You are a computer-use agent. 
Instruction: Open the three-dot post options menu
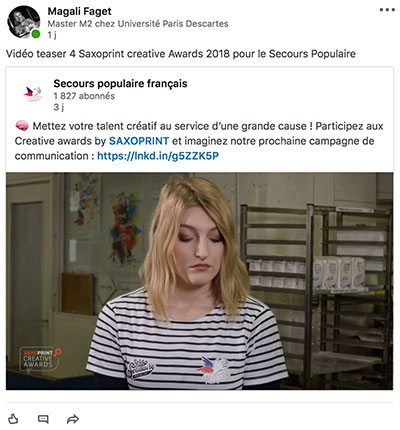coord(387,10)
